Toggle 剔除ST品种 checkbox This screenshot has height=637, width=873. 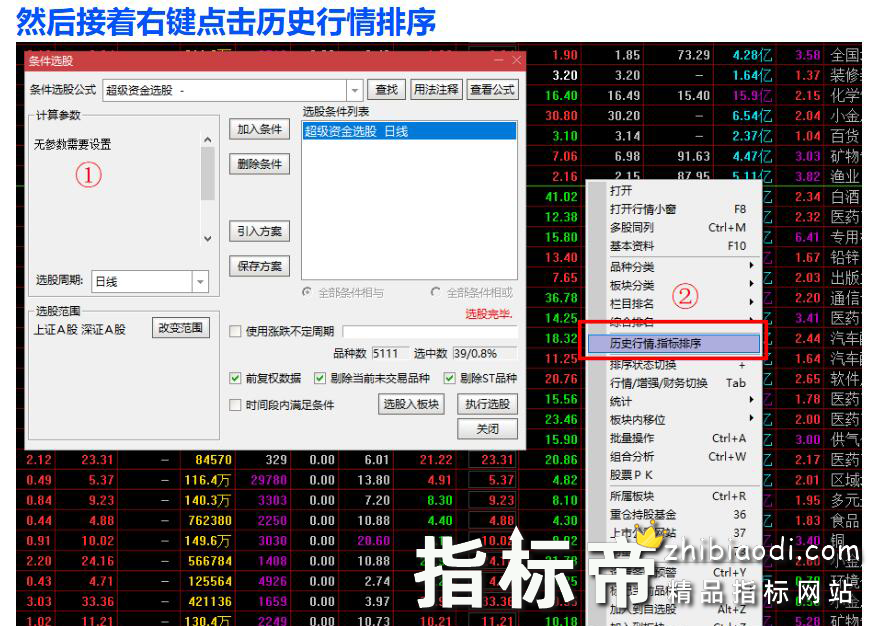point(449,379)
